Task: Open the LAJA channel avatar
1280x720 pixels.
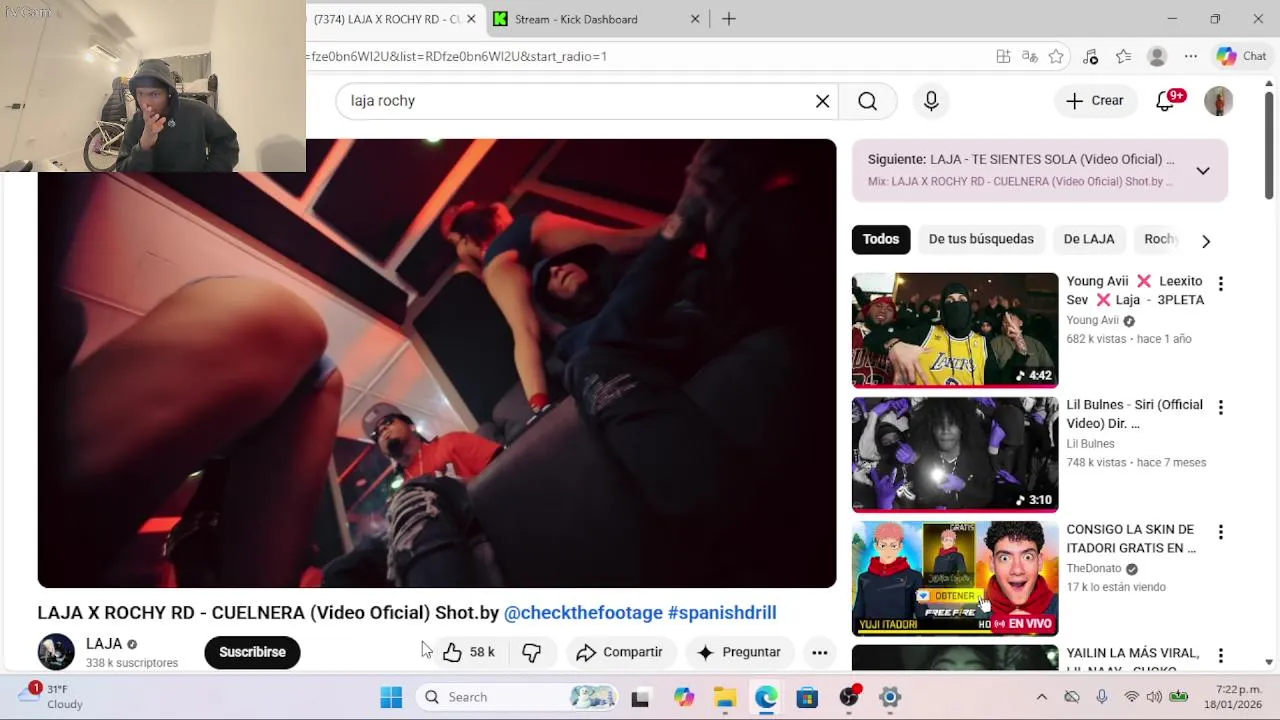Action: point(56,652)
